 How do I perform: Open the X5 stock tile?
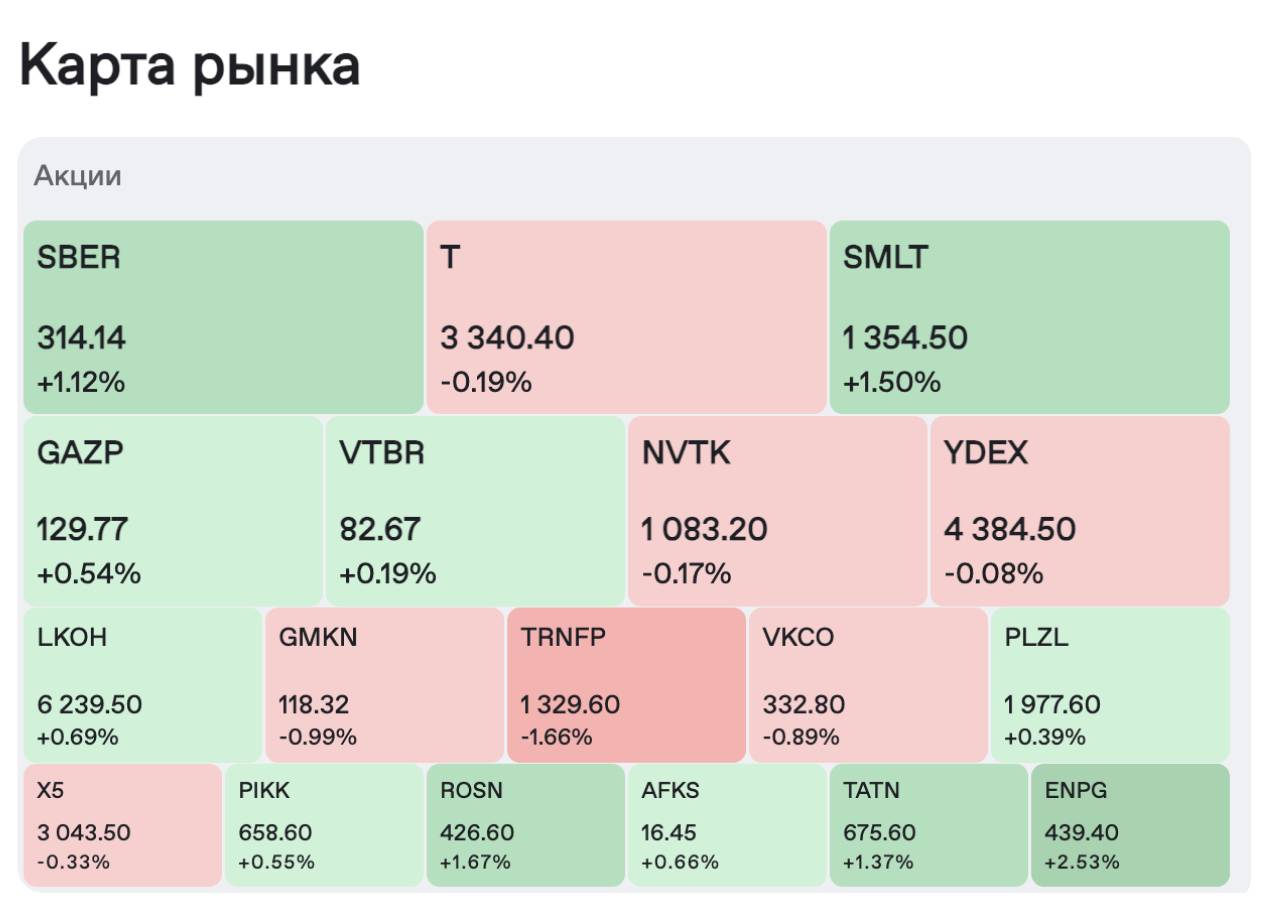[x=122, y=825]
